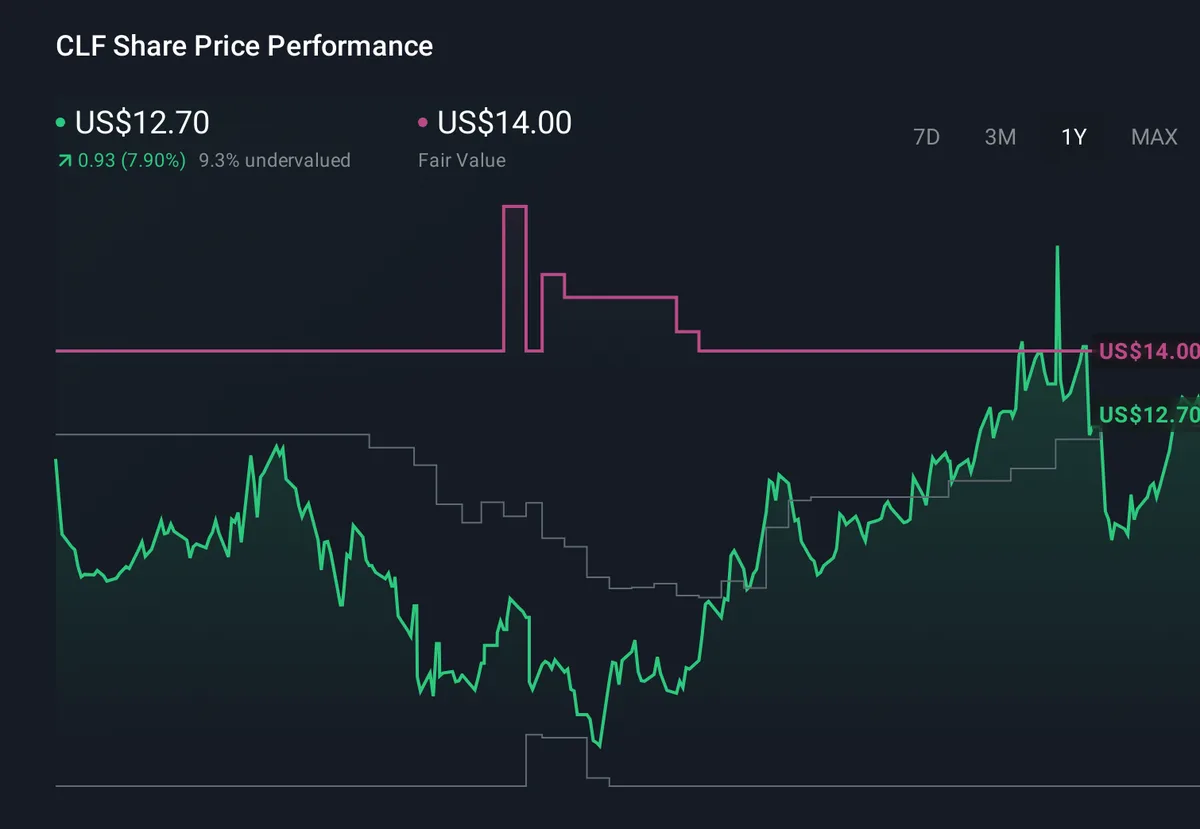The height and width of the screenshot is (829, 1200).
Task: Select the 3M time range
Action: coord(1000,137)
